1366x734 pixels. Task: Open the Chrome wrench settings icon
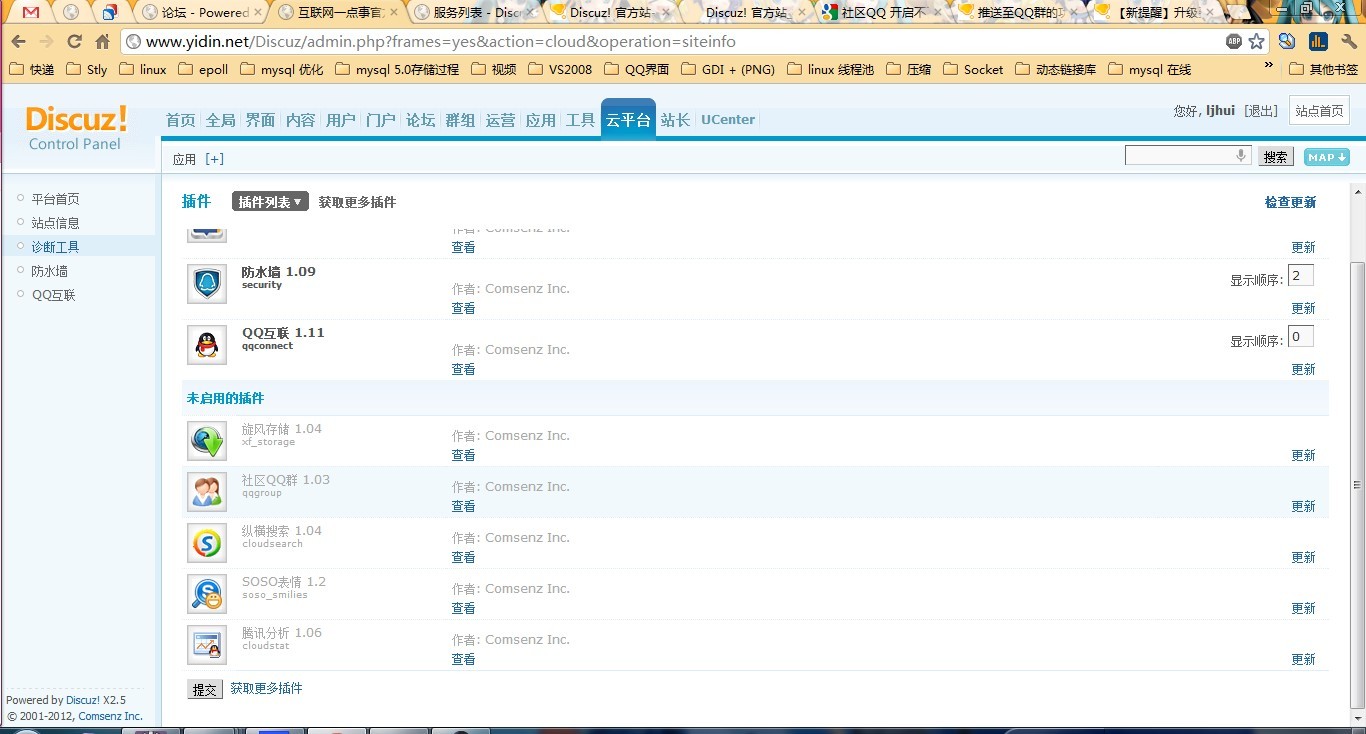tap(1348, 42)
